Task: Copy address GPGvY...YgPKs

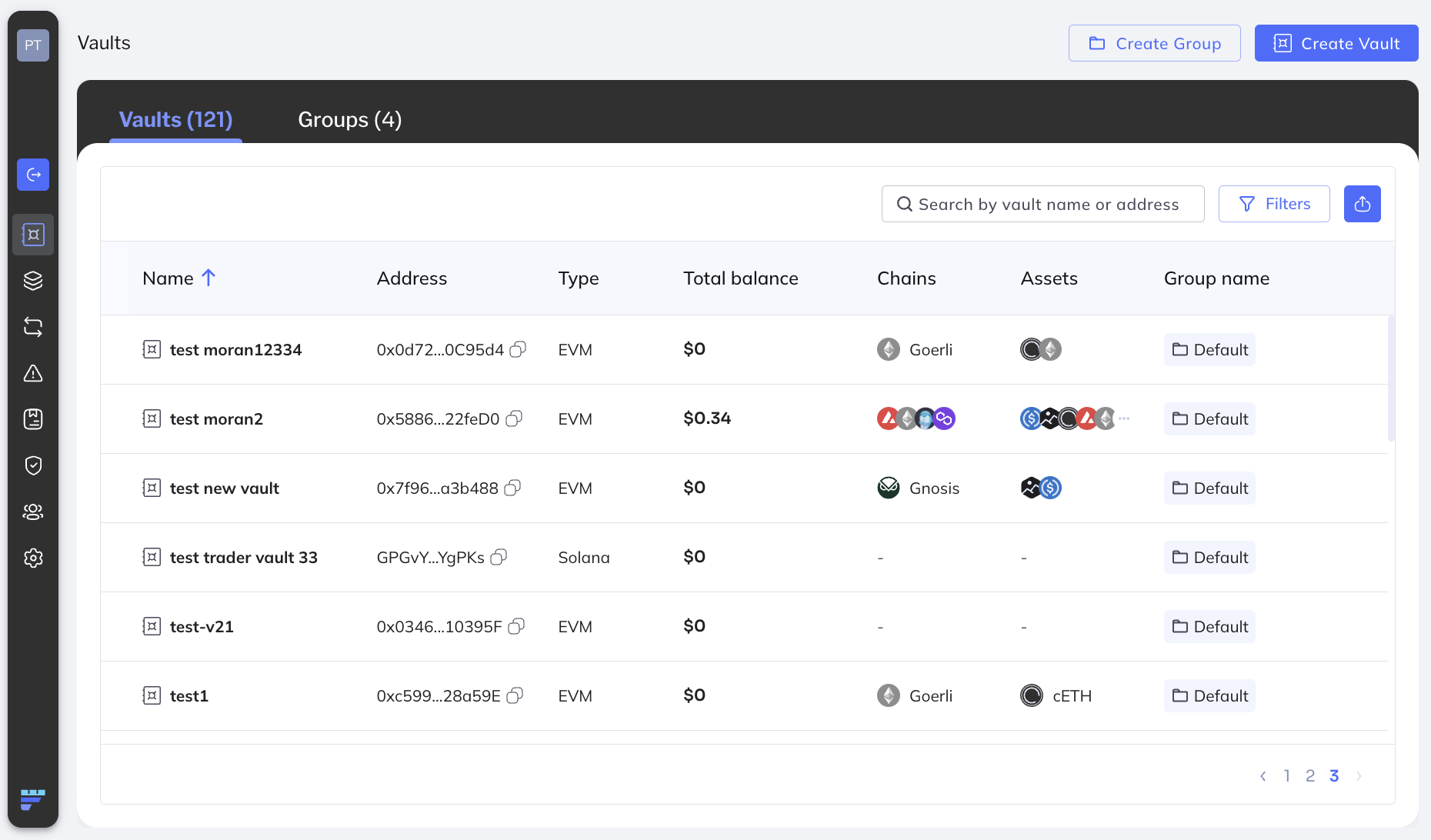Action: 499,557
